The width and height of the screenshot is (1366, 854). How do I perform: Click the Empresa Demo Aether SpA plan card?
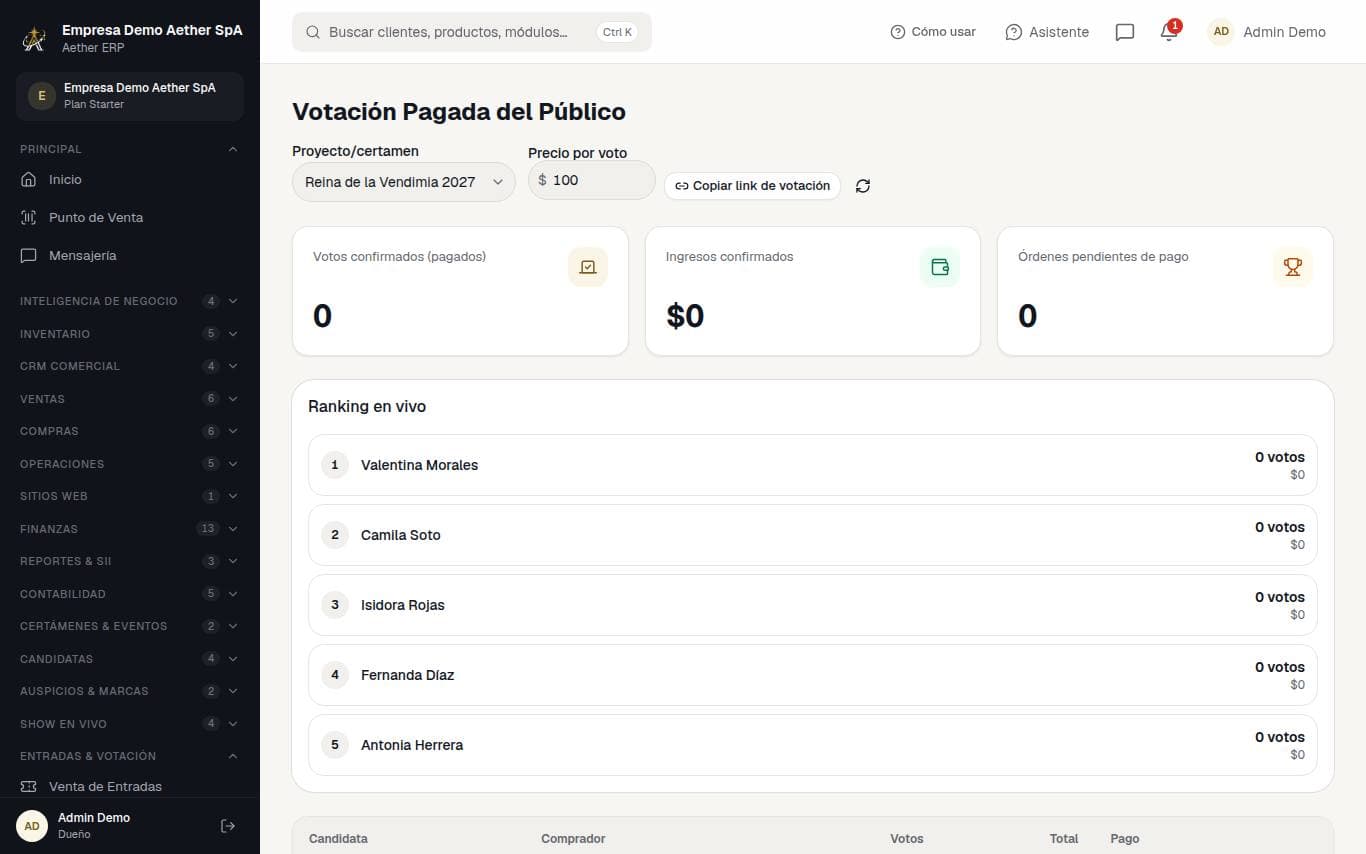(x=130, y=96)
